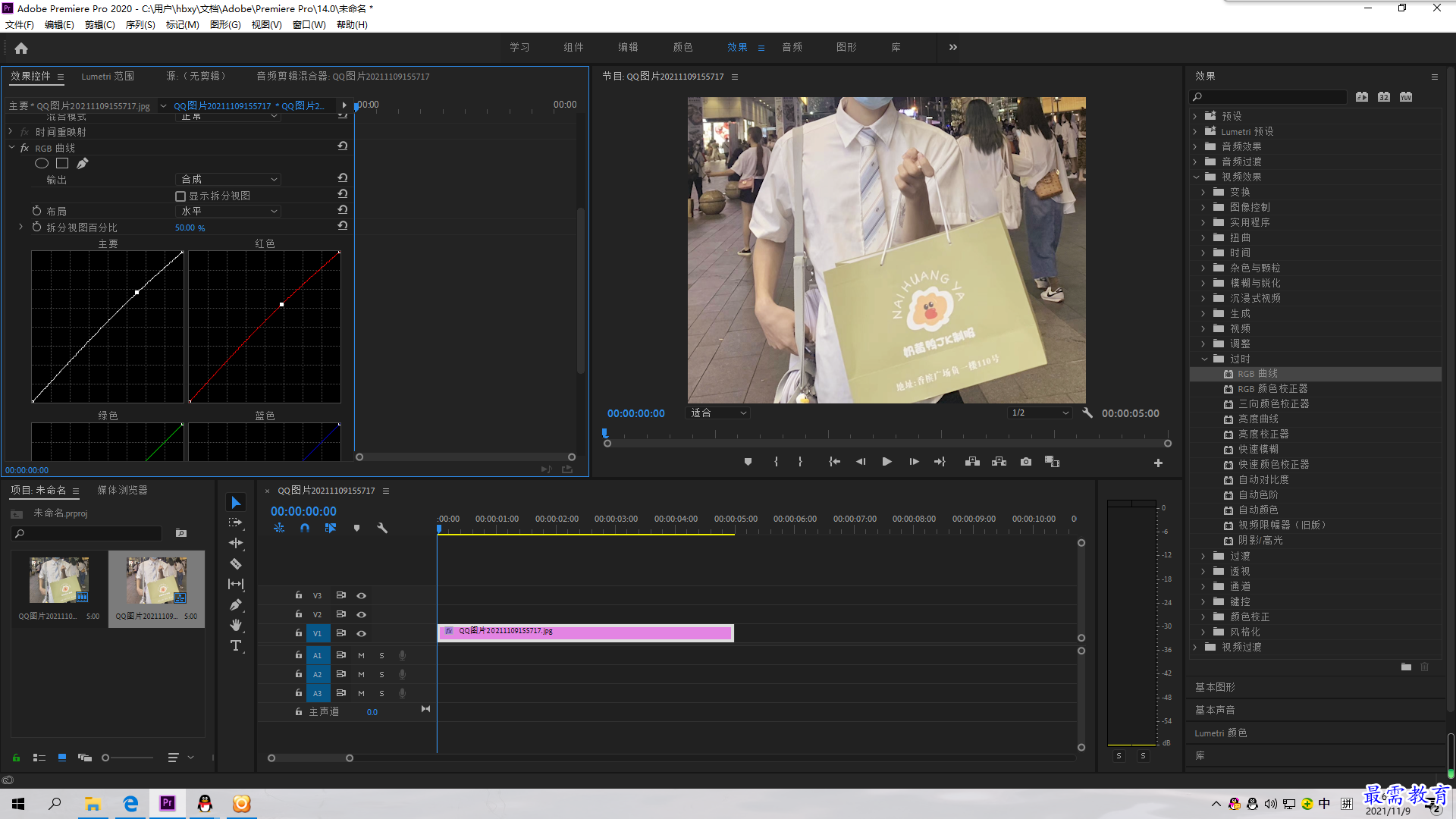Image resolution: width=1456 pixels, height=819 pixels.
Task: Switch to Lumetri 范围 tab
Action: tap(108, 76)
